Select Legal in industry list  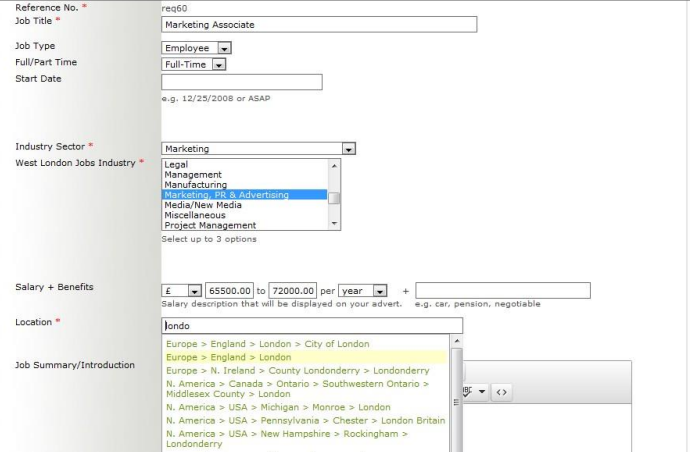(245, 165)
